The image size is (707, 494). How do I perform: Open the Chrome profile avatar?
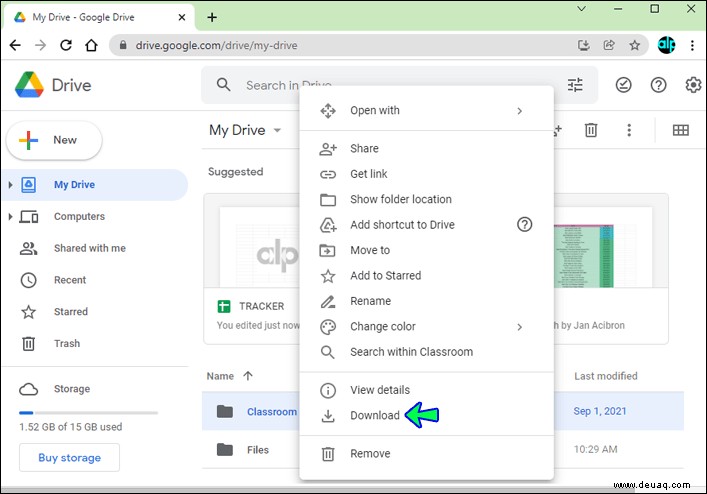pyautogui.click(x=666, y=45)
